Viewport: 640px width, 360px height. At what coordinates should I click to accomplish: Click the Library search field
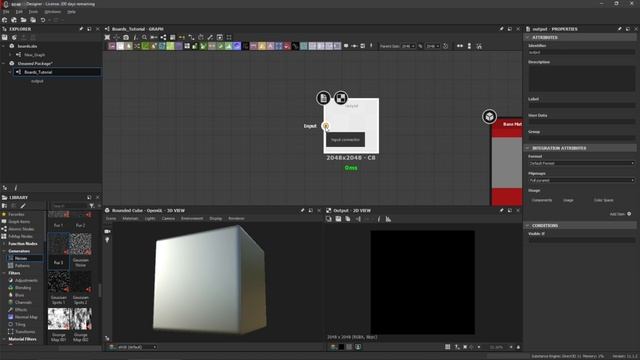pyautogui.click(x=69, y=206)
